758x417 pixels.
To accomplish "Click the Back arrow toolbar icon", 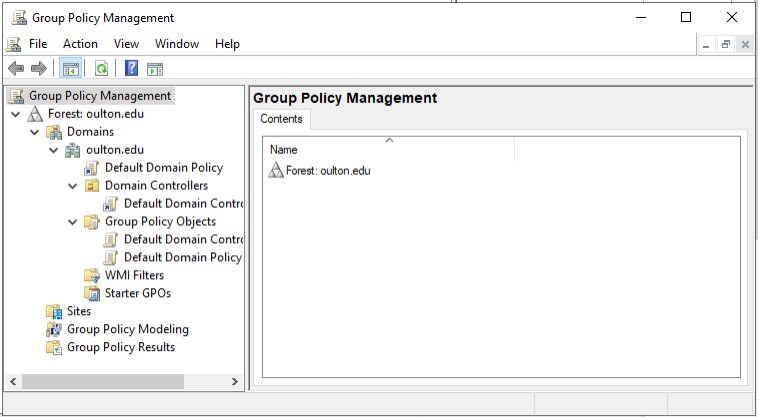I will 16,69.
